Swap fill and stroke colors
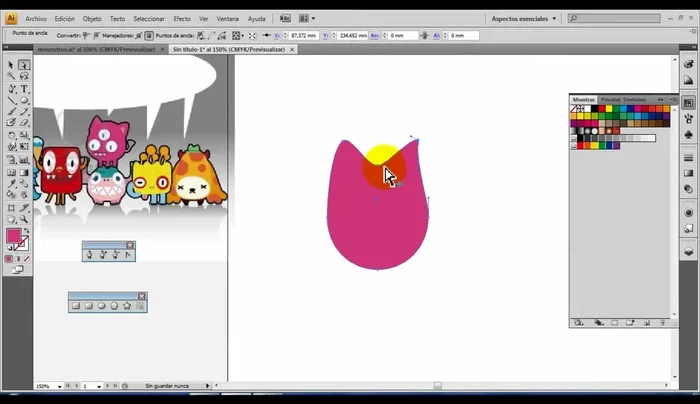 pos(27,229)
